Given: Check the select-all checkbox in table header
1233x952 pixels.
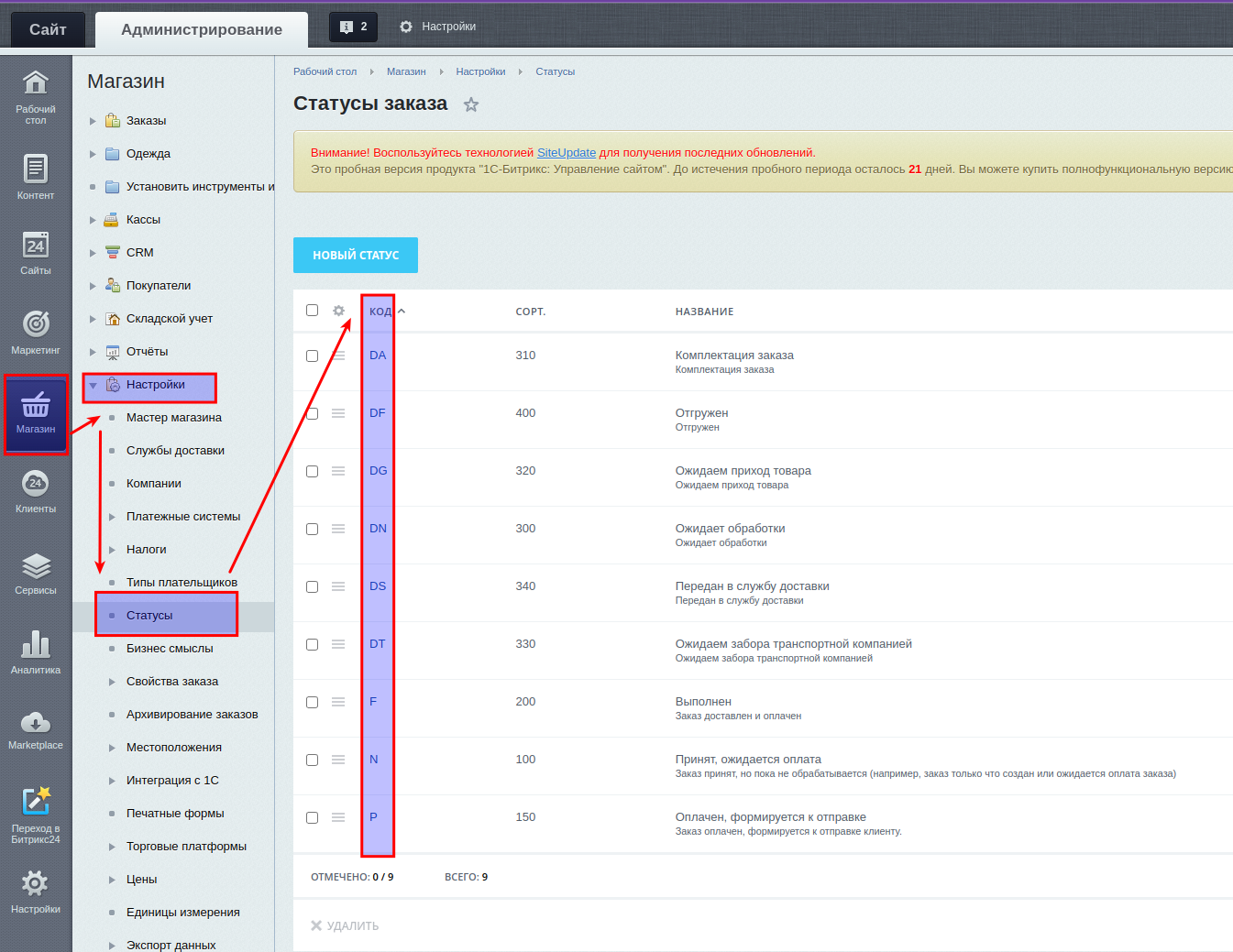Looking at the screenshot, I should point(312,311).
